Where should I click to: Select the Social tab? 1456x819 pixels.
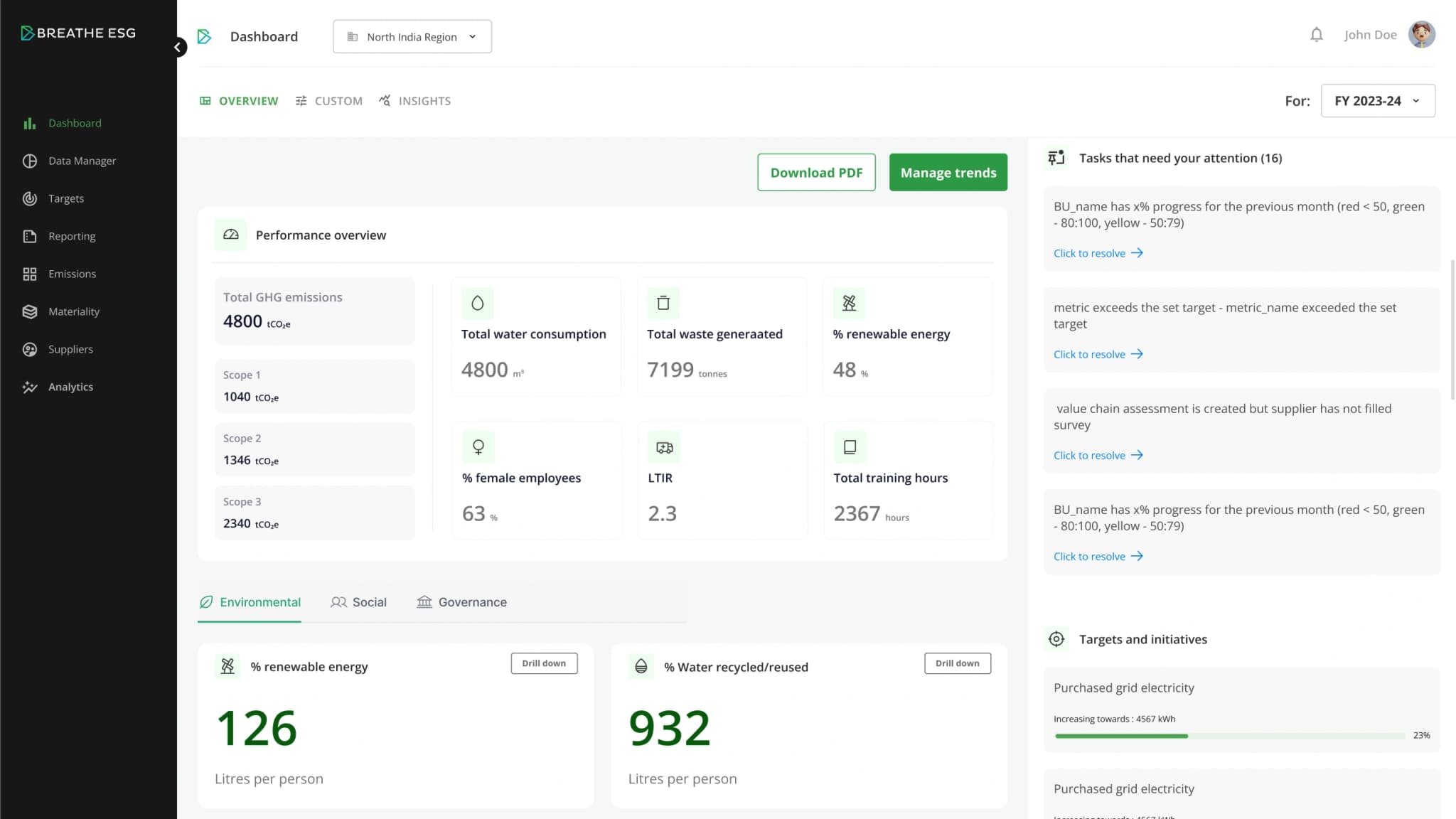click(359, 602)
